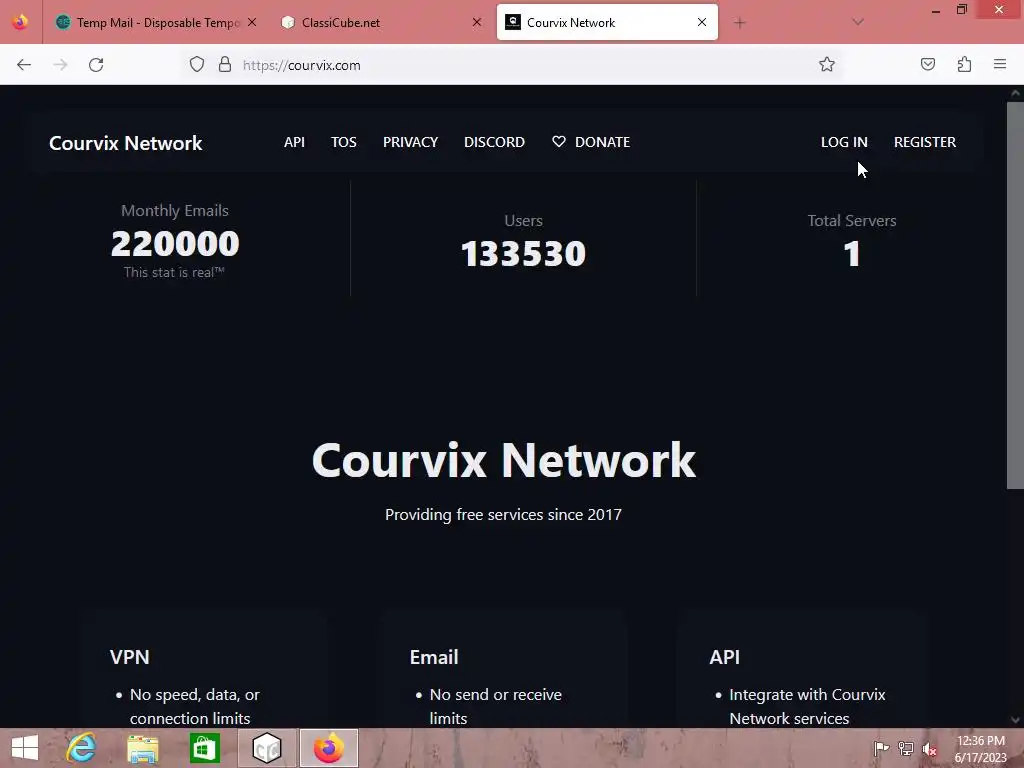This screenshot has width=1024, height=768.
Task: Click 'Providing free services since 2017' text
Action: pyautogui.click(x=503, y=515)
